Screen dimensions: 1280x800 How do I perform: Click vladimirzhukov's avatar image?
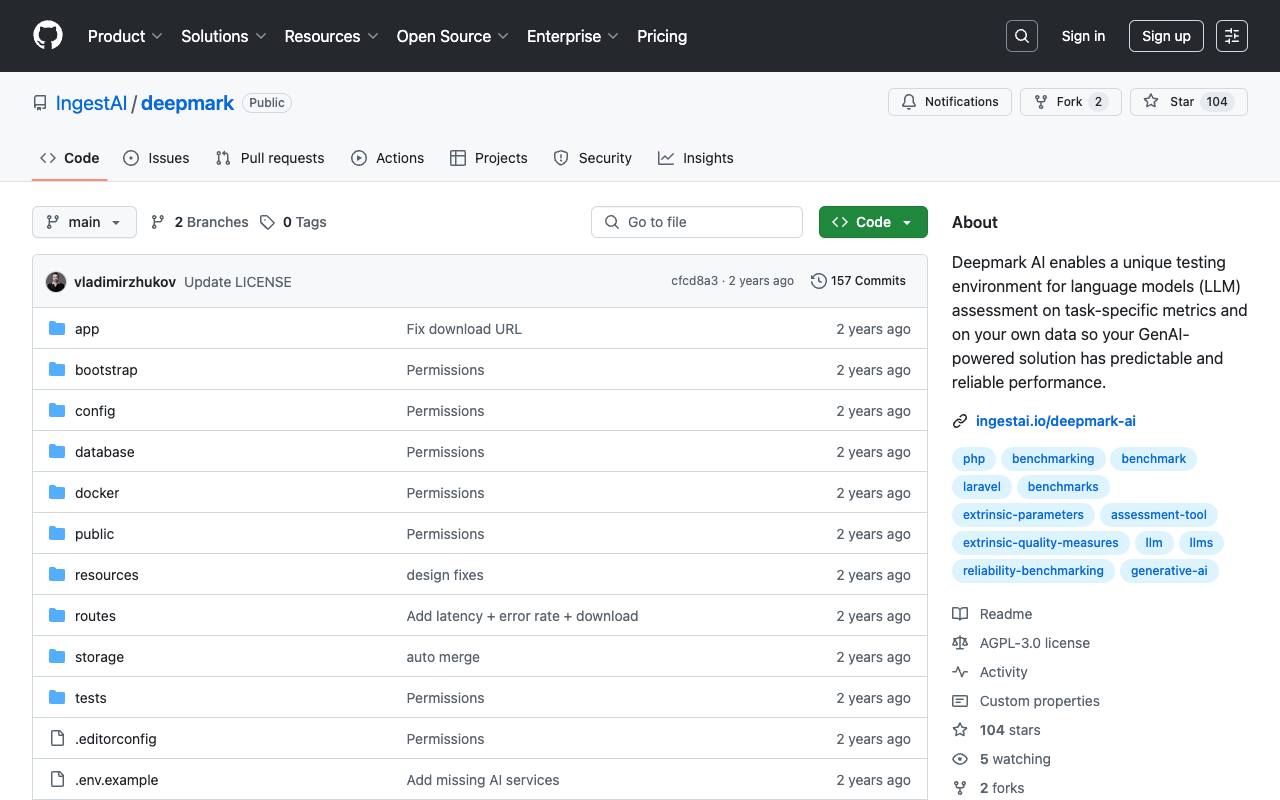coord(56,282)
